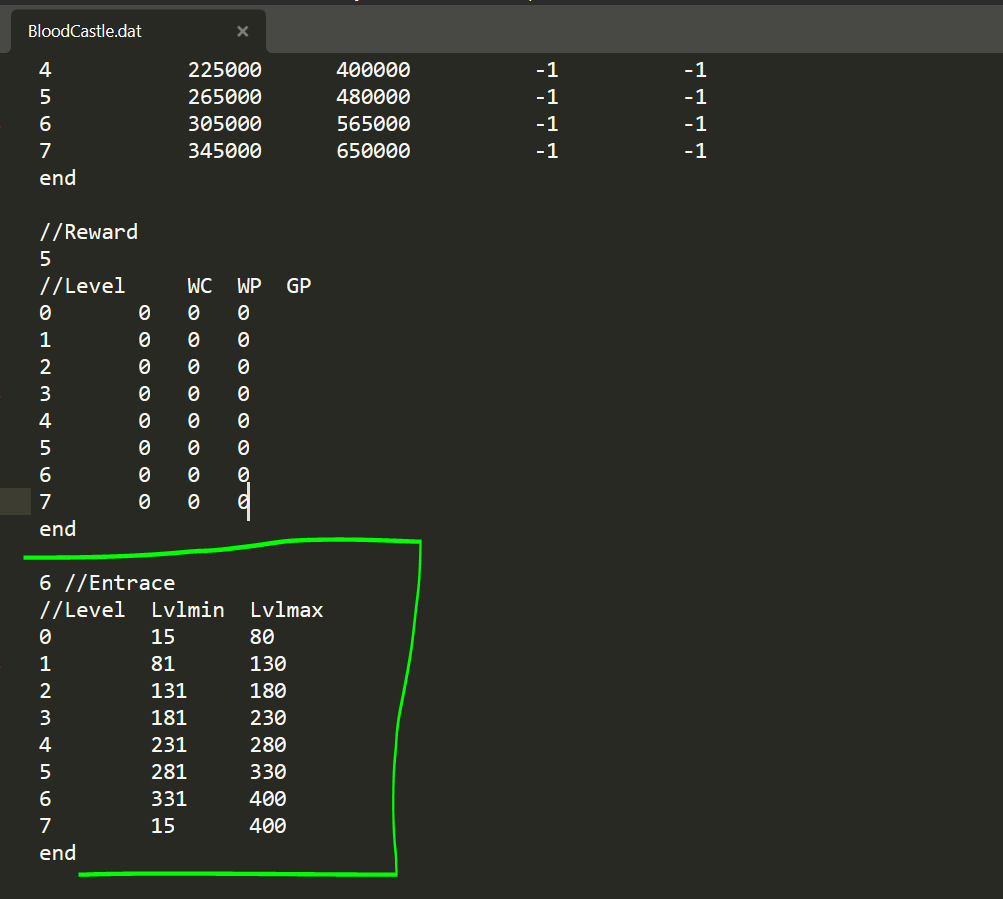Viewport: 1003px width, 899px height.
Task: Place cursor on the WC column header
Action: click(200, 286)
